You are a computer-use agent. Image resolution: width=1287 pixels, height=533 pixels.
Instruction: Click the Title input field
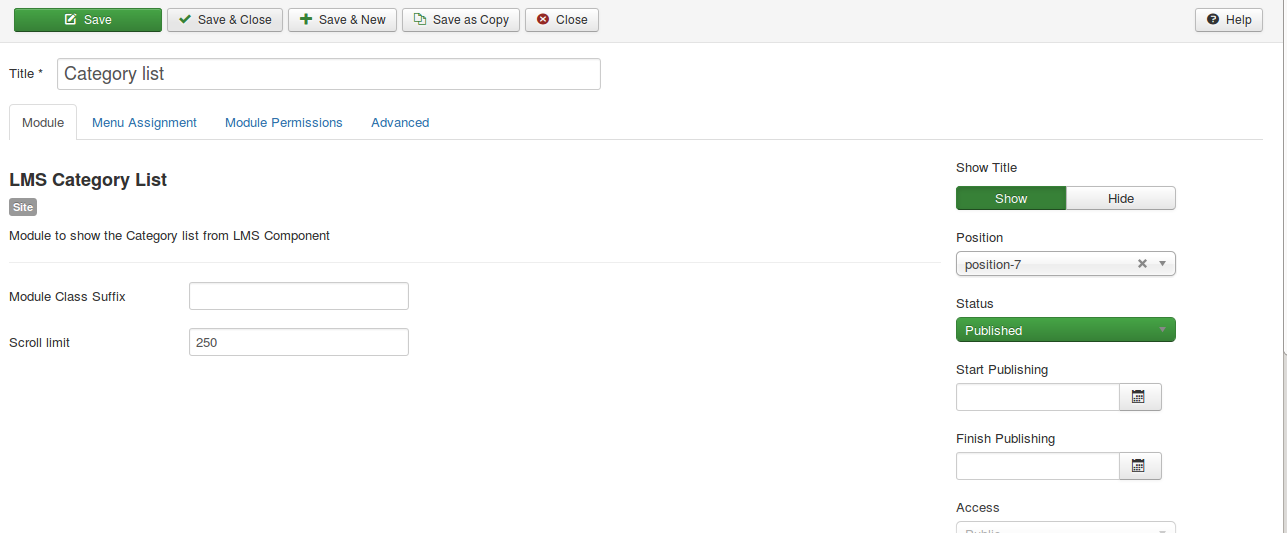click(329, 74)
